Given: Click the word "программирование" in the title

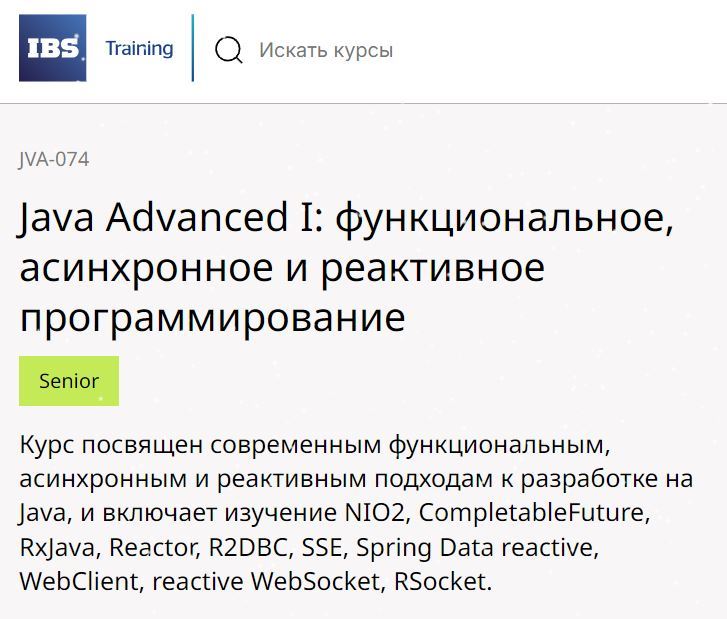Looking at the screenshot, I should pos(212,317).
